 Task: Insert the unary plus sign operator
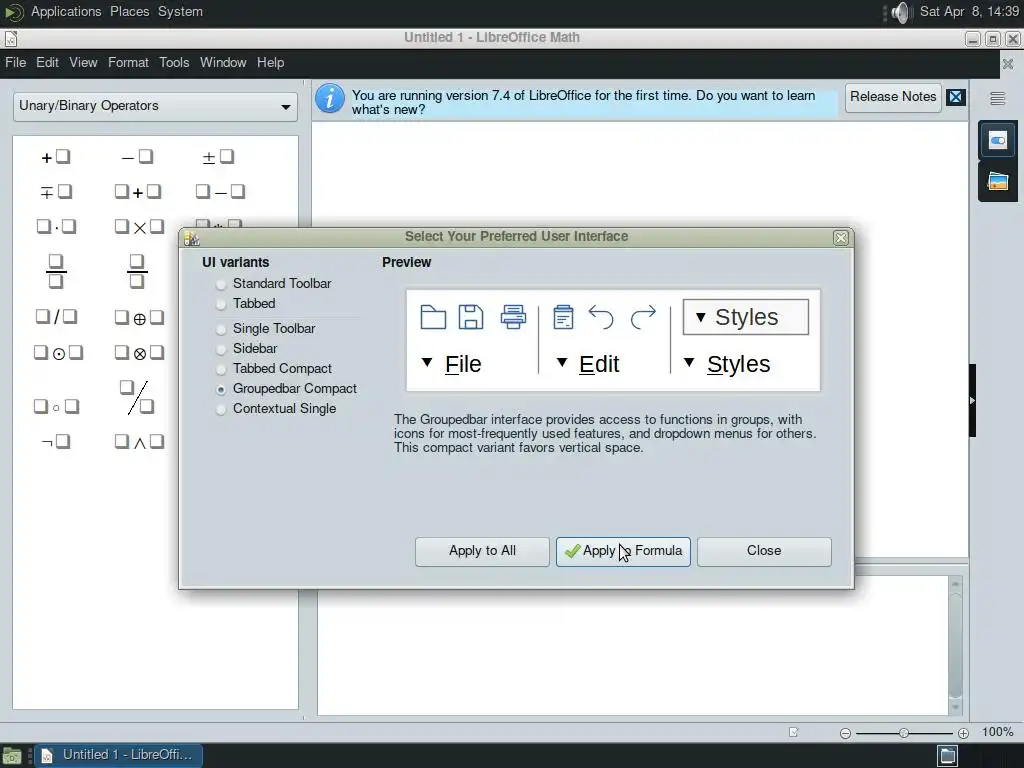coord(56,157)
